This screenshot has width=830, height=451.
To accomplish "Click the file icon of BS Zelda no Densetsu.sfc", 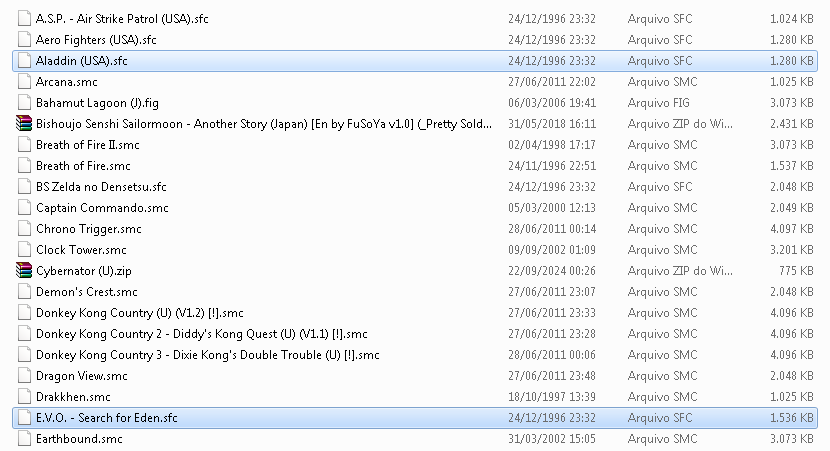I will tap(24, 187).
